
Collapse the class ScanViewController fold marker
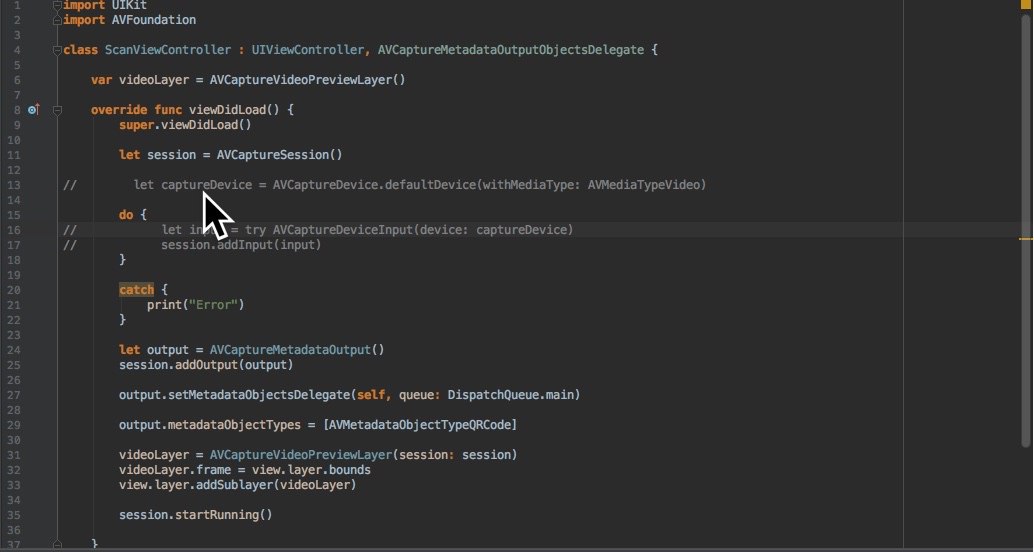click(57, 50)
